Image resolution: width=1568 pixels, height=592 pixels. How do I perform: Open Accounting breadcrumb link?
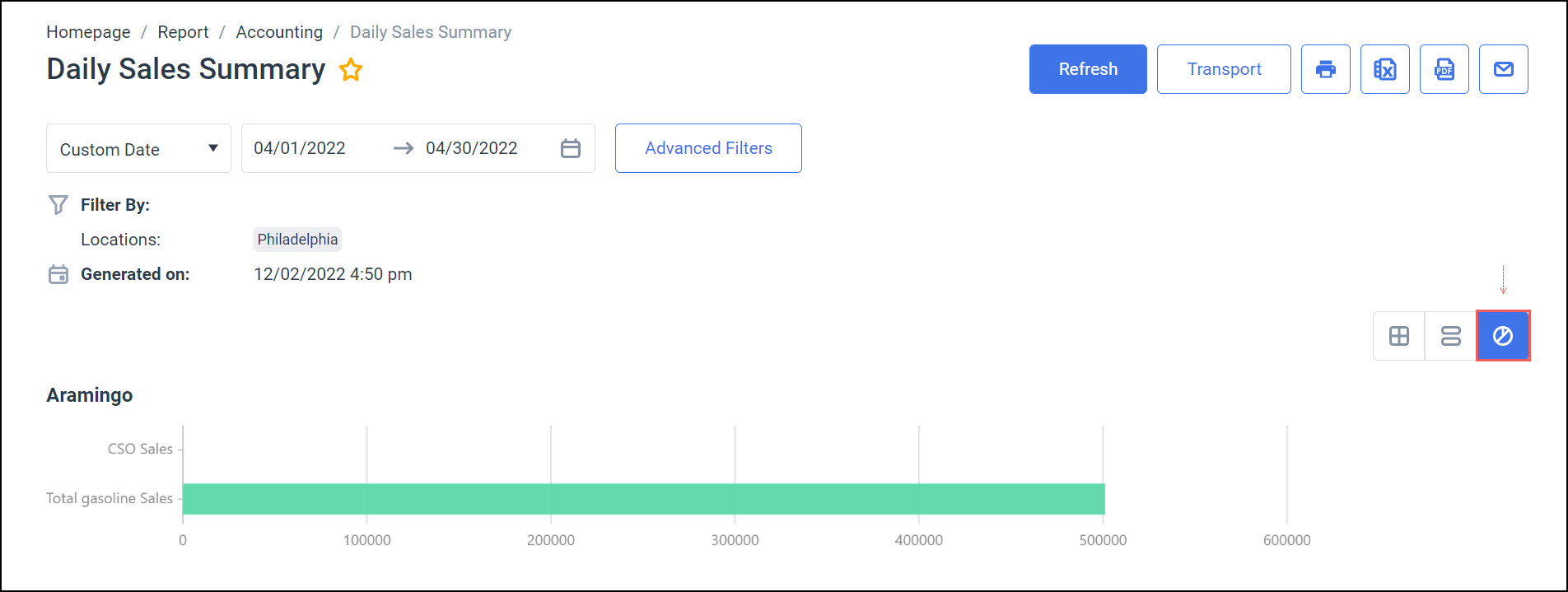click(279, 32)
